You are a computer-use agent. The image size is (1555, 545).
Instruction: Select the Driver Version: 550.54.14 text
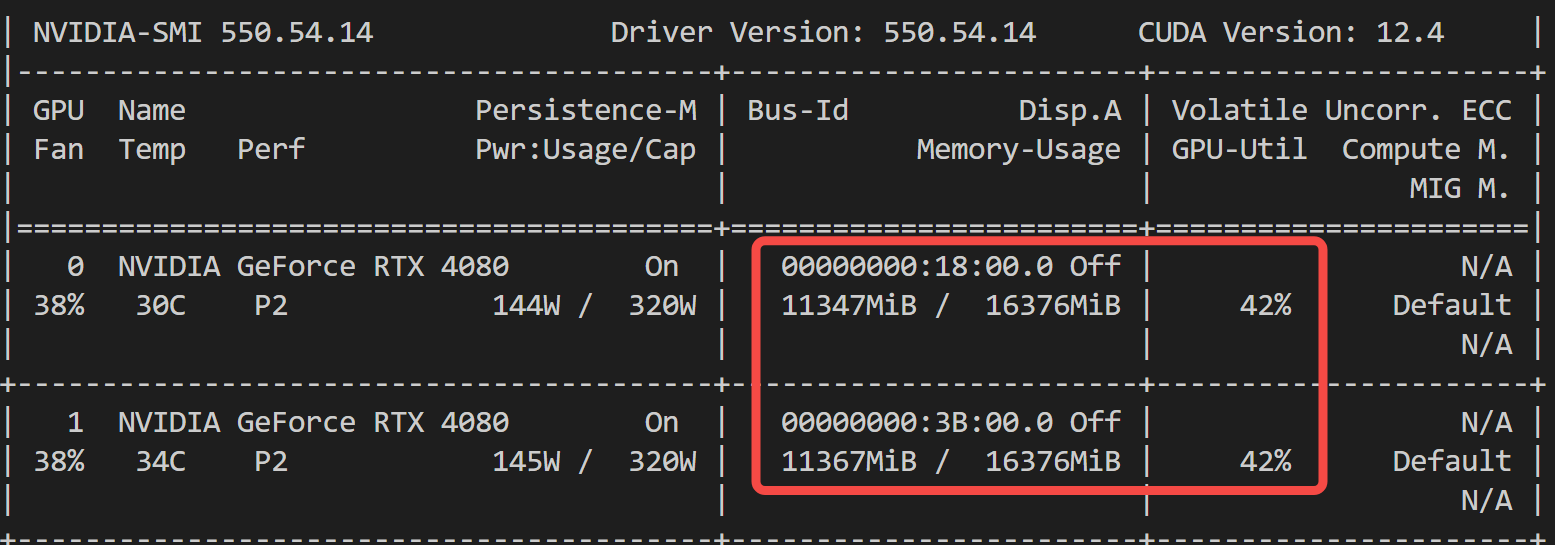pyautogui.click(x=823, y=32)
